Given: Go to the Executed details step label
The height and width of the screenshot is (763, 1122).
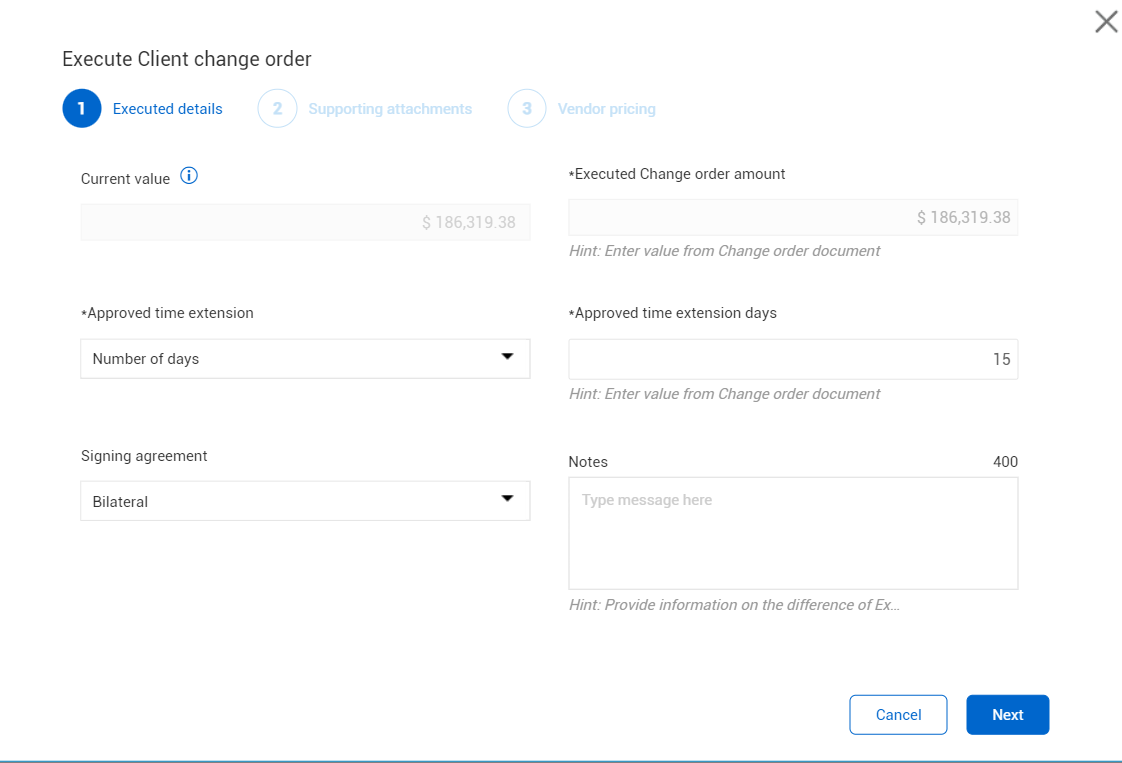Looking at the screenshot, I should (x=167, y=109).
